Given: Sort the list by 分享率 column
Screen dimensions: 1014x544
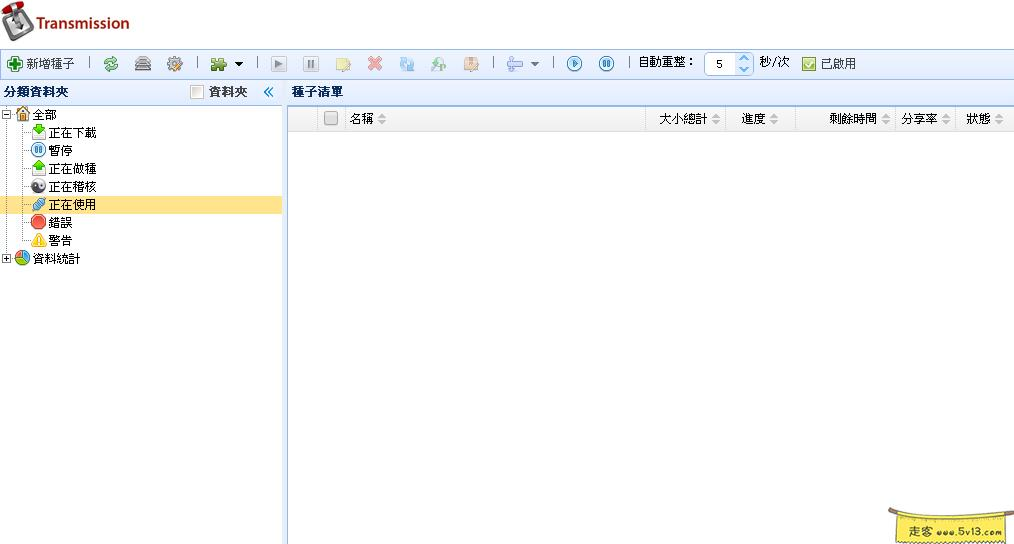Looking at the screenshot, I should pyautogui.click(x=925, y=119).
